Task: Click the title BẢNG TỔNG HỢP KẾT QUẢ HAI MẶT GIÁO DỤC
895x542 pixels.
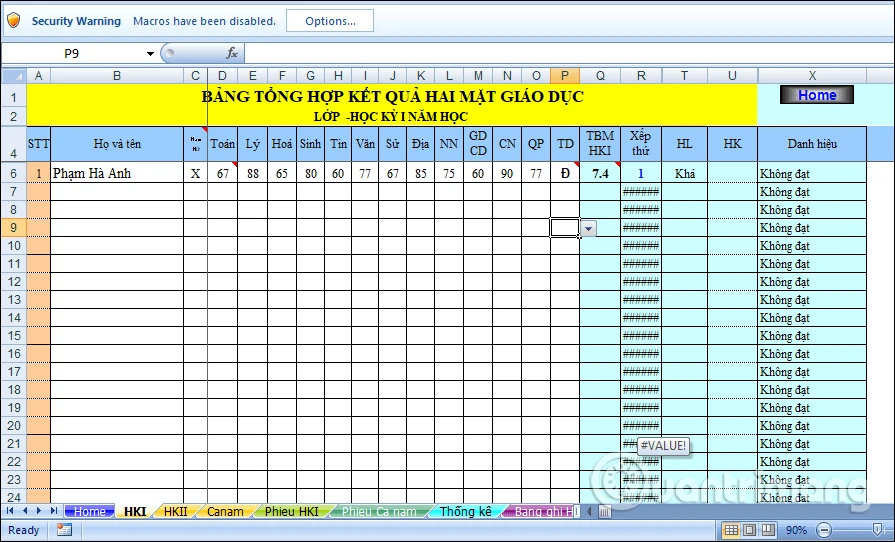Action: (393, 96)
